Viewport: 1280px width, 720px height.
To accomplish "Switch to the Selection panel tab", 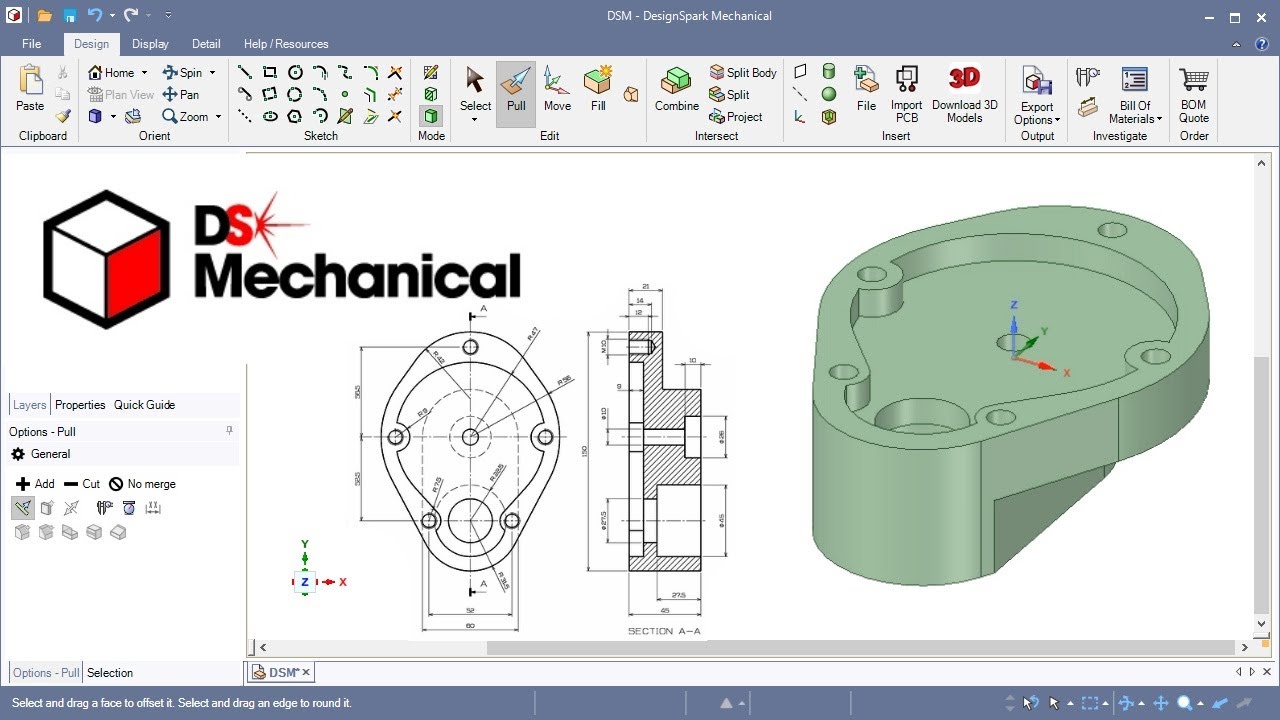I will (110, 673).
